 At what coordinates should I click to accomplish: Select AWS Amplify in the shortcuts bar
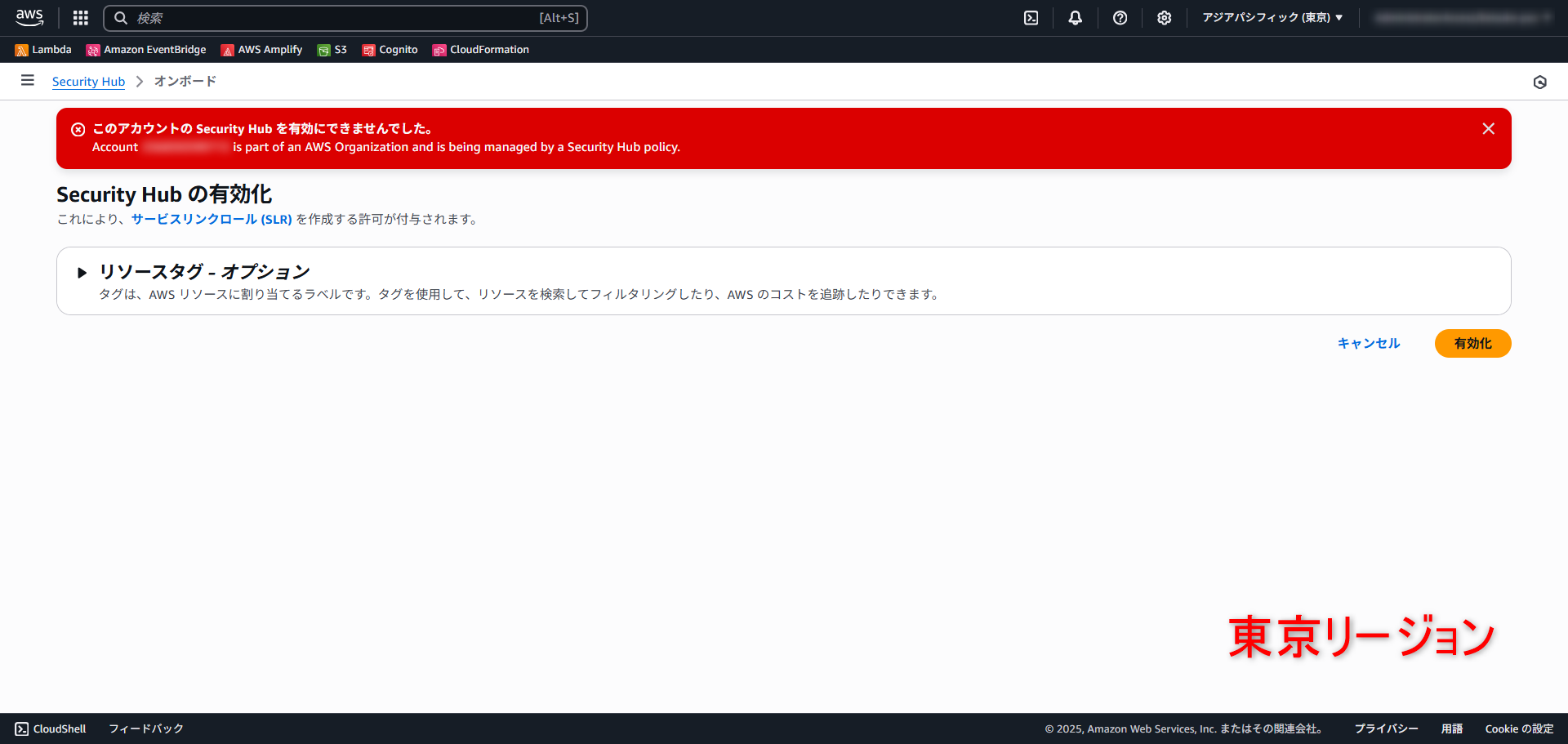pos(261,49)
